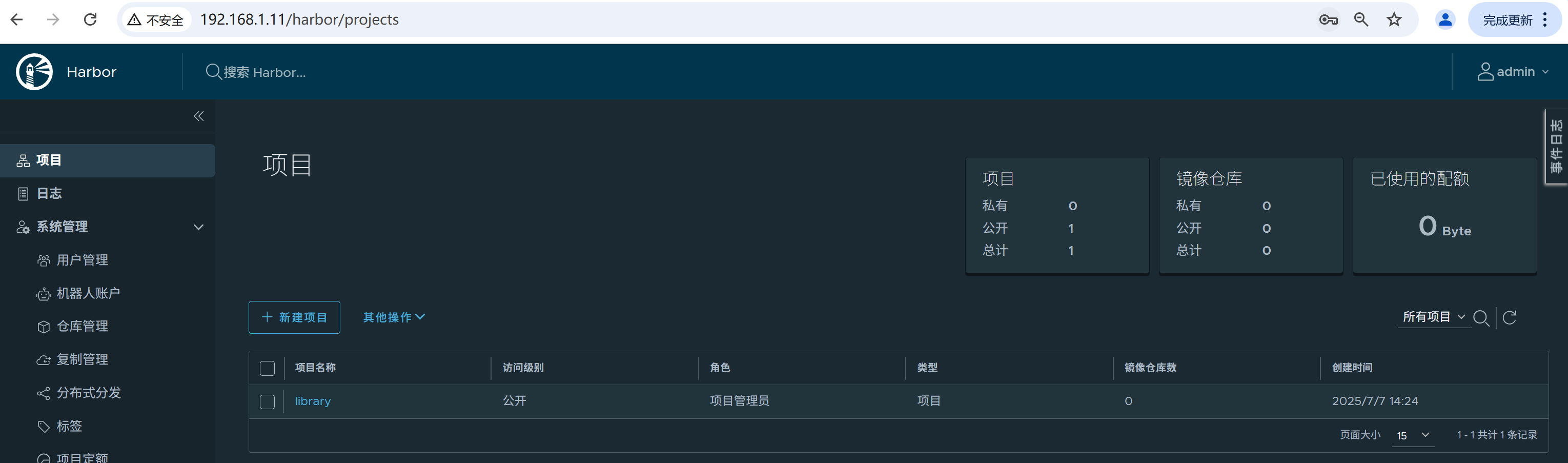
Task: Go forward in browser history
Action: point(53,19)
